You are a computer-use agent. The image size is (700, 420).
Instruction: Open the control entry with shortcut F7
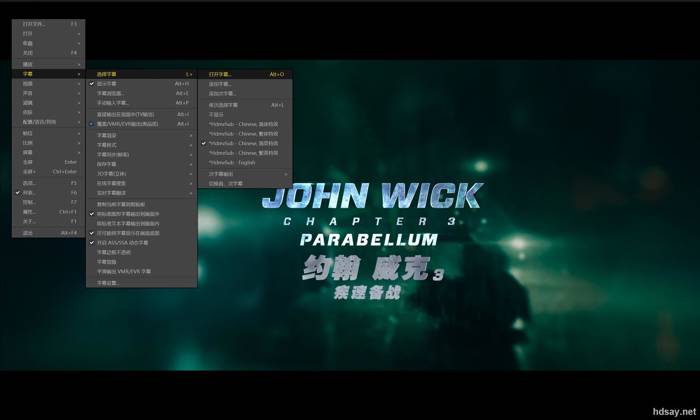click(49, 202)
